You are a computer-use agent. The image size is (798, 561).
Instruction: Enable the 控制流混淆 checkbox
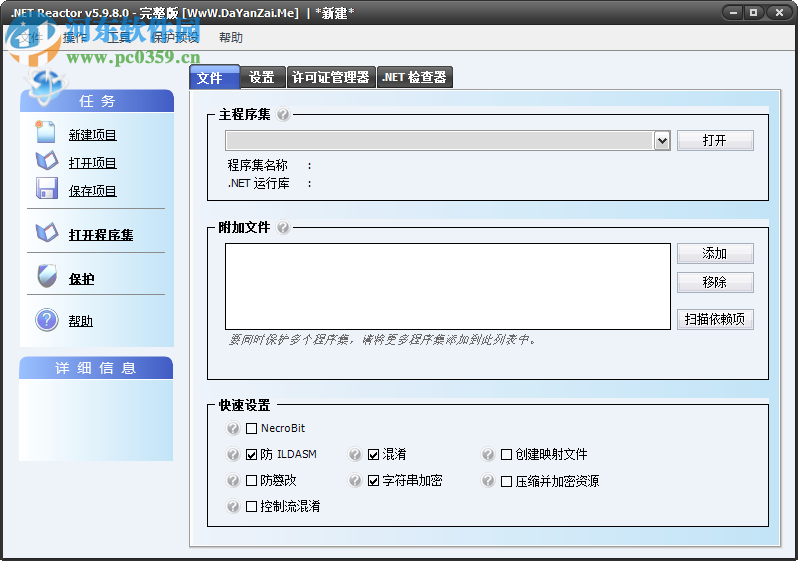[251, 507]
